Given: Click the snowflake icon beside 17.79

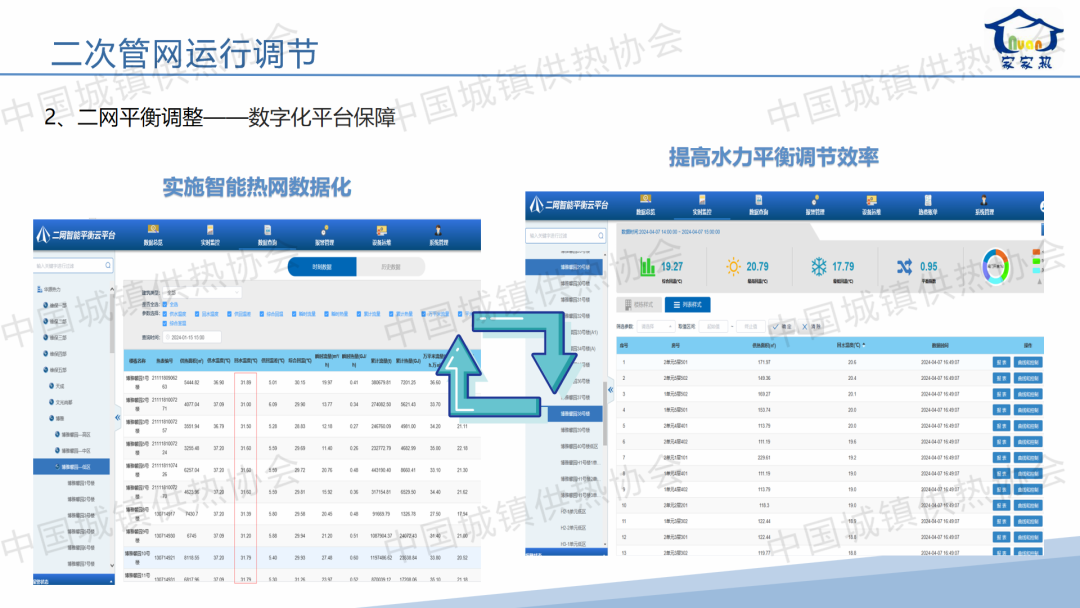Looking at the screenshot, I should pos(818,267).
